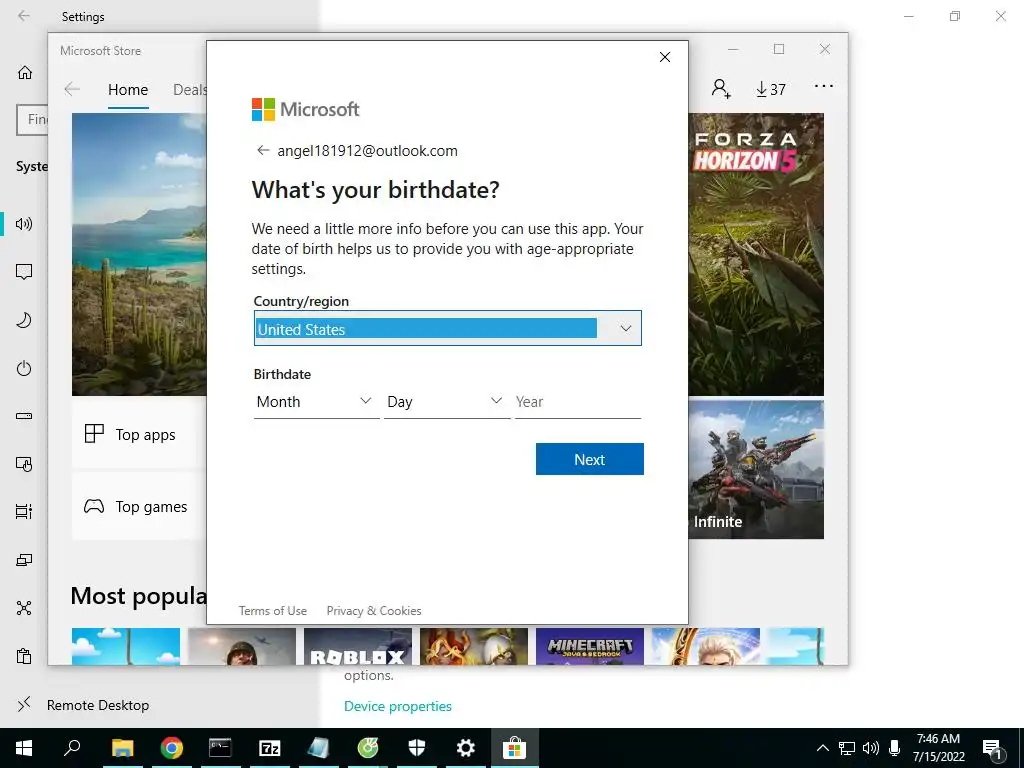The width and height of the screenshot is (1024, 768).
Task: Open Top games tile
Action: pos(138,506)
